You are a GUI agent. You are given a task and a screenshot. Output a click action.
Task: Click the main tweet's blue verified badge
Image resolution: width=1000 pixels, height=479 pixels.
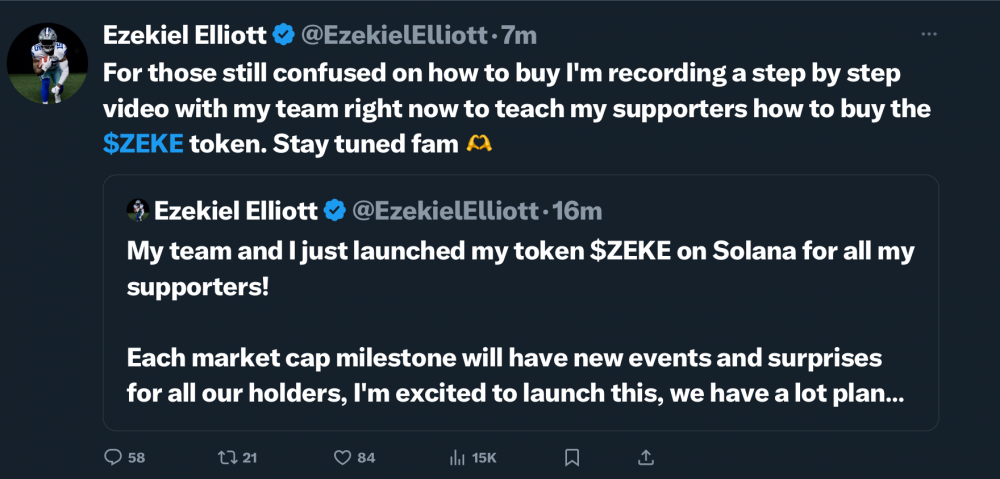(284, 35)
